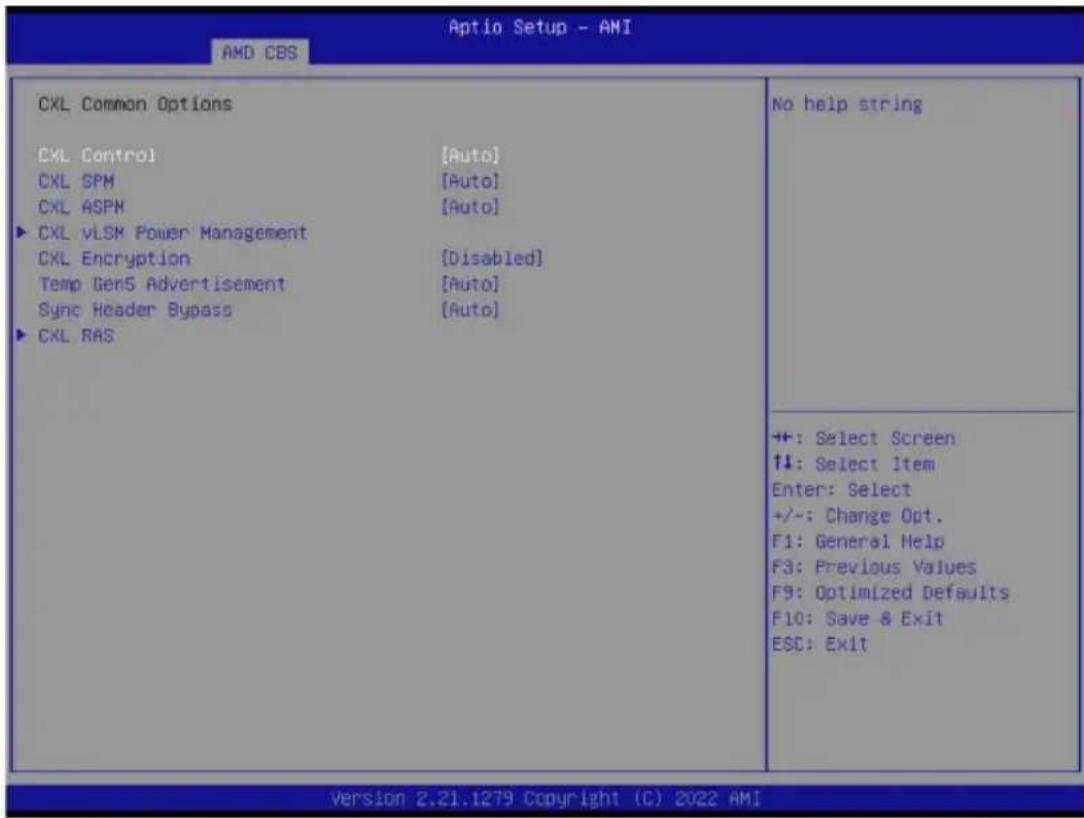This screenshot has height=818, width=1084.
Task: Select the CXL Encryption setting
Action: (x=114, y=259)
